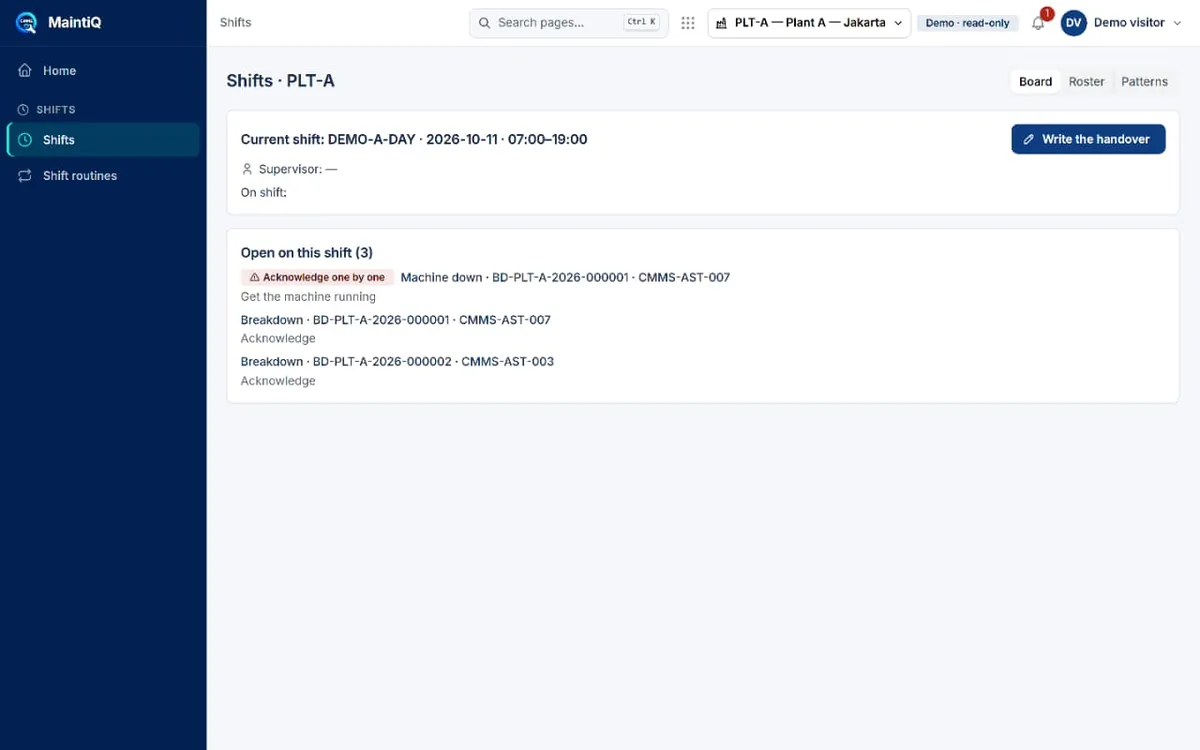Click the magnifier icon in search box
The height and width of the screenshot is (750, 1200).
[485, 23]
